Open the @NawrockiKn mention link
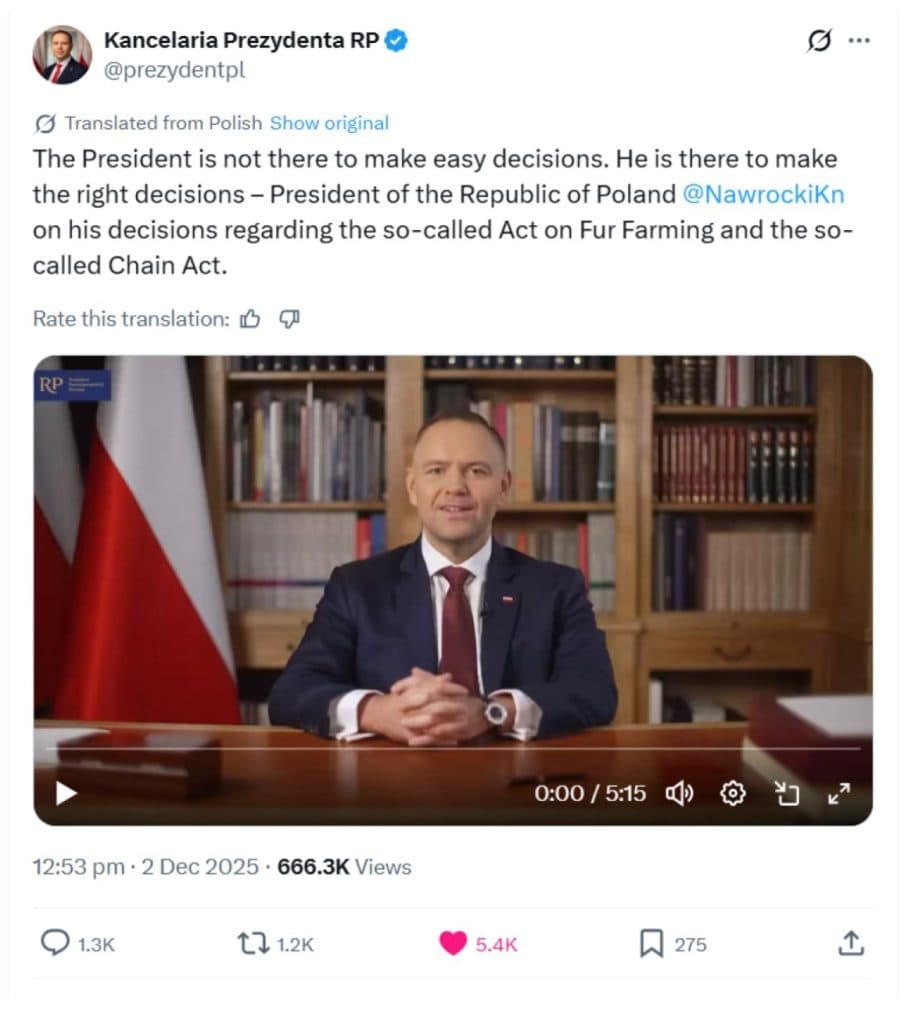The image size is (915, 1024). [763, 193]
